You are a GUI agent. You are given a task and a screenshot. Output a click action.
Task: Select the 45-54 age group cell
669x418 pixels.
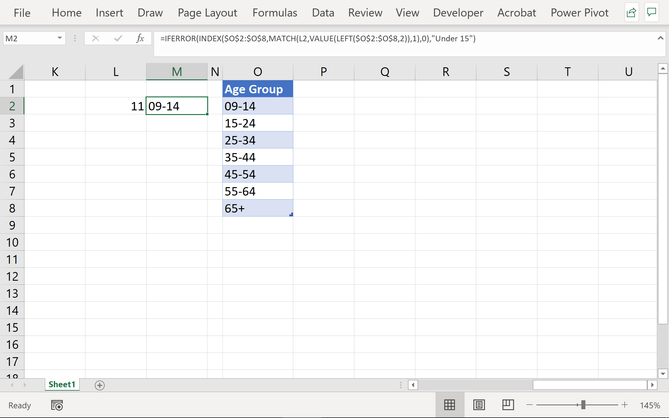(258, 174)
